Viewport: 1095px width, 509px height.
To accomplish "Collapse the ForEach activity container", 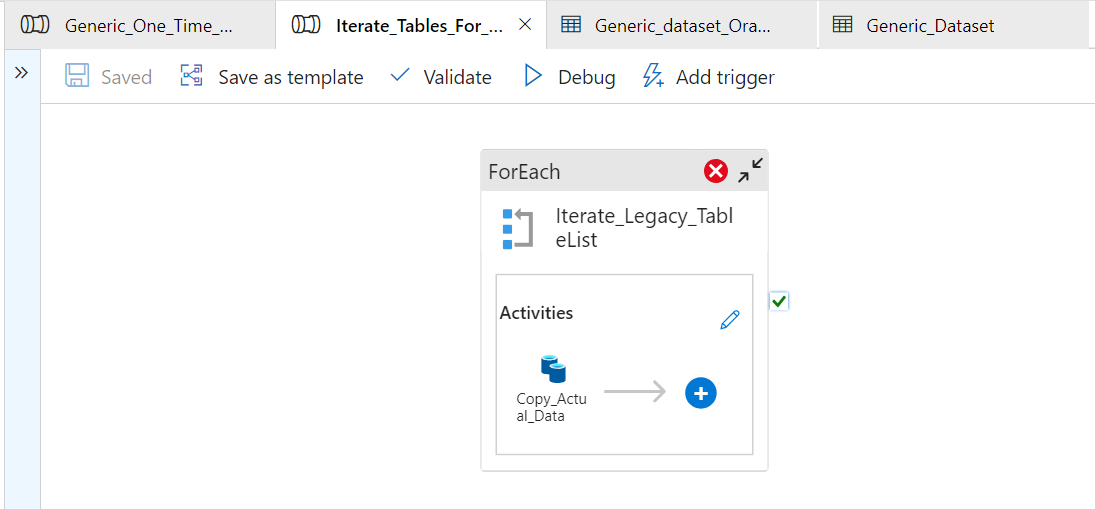I will (x=750, y=171).
